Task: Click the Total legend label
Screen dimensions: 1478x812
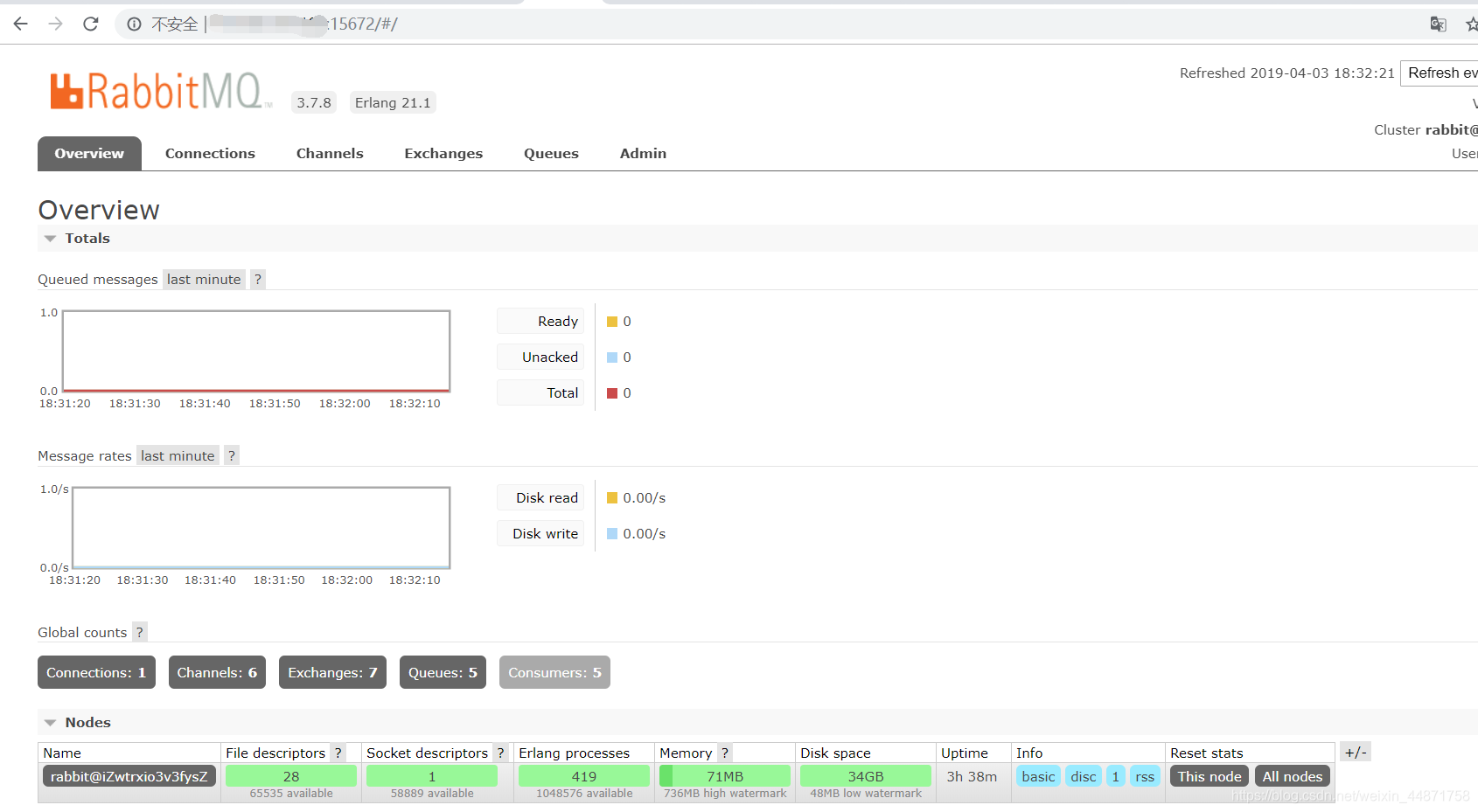Action: point(540,392)
